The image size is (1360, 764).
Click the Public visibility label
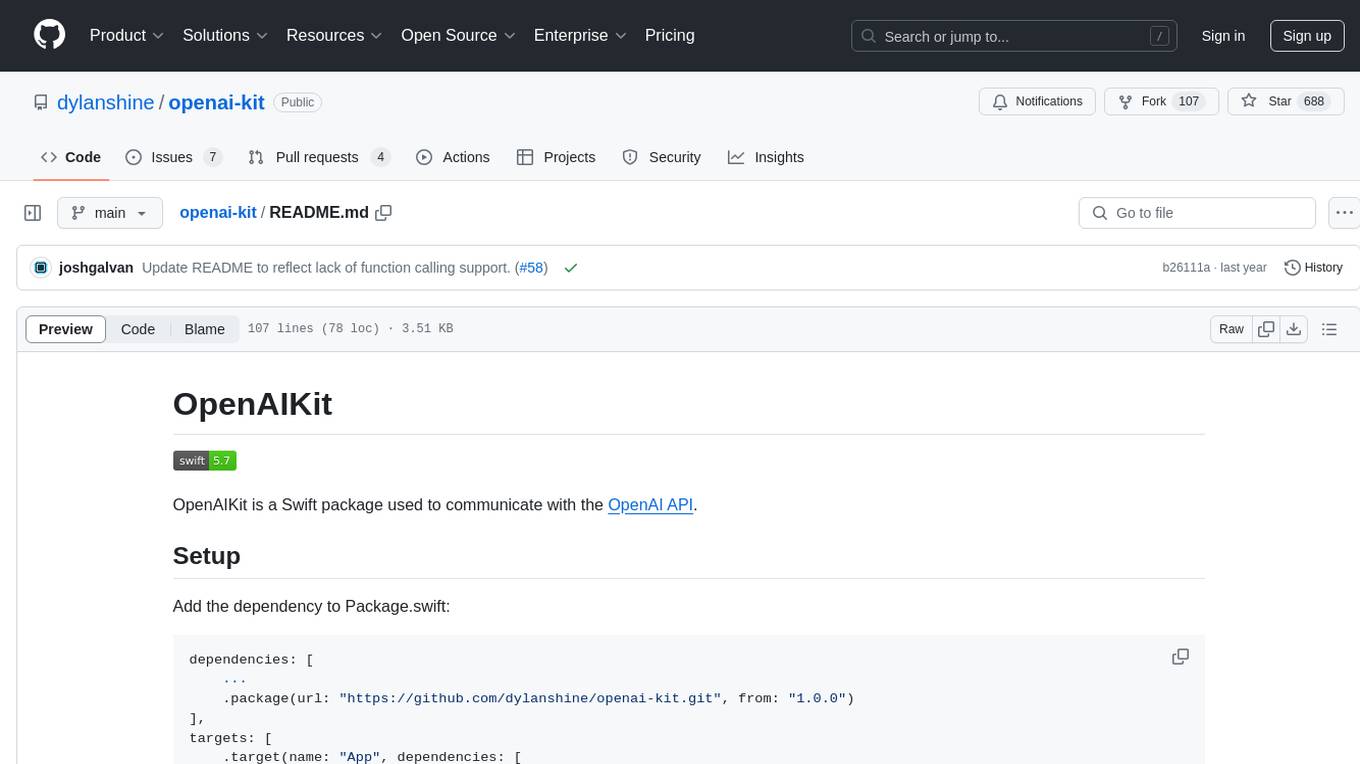coord(297,102)
